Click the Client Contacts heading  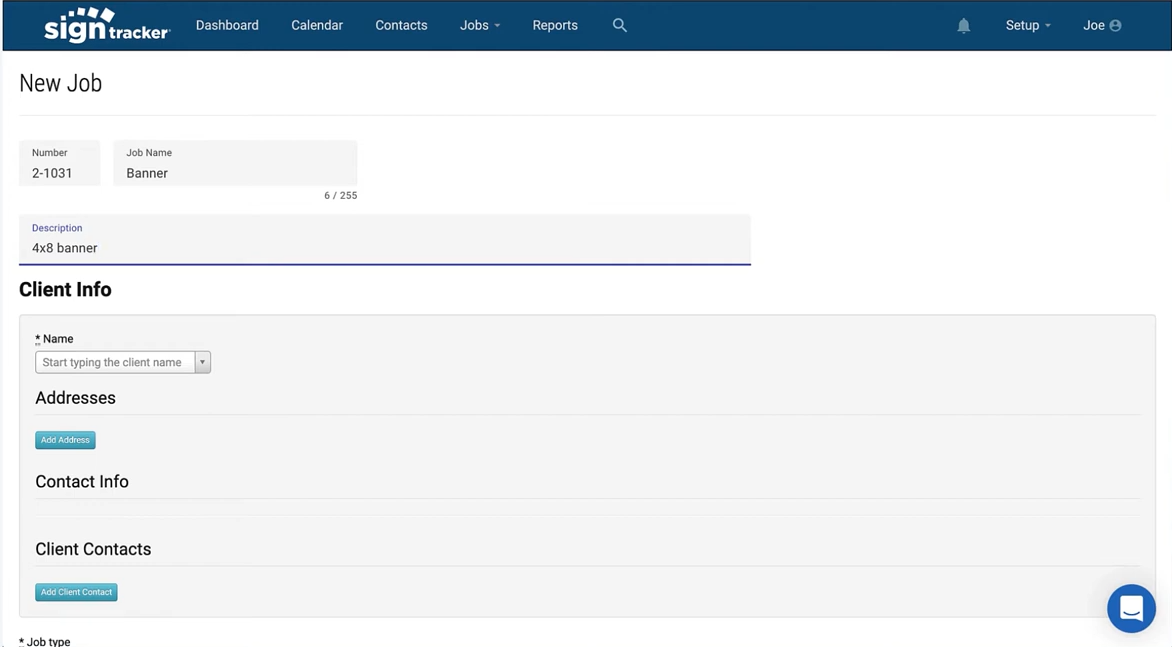click(x=93, y=549)
